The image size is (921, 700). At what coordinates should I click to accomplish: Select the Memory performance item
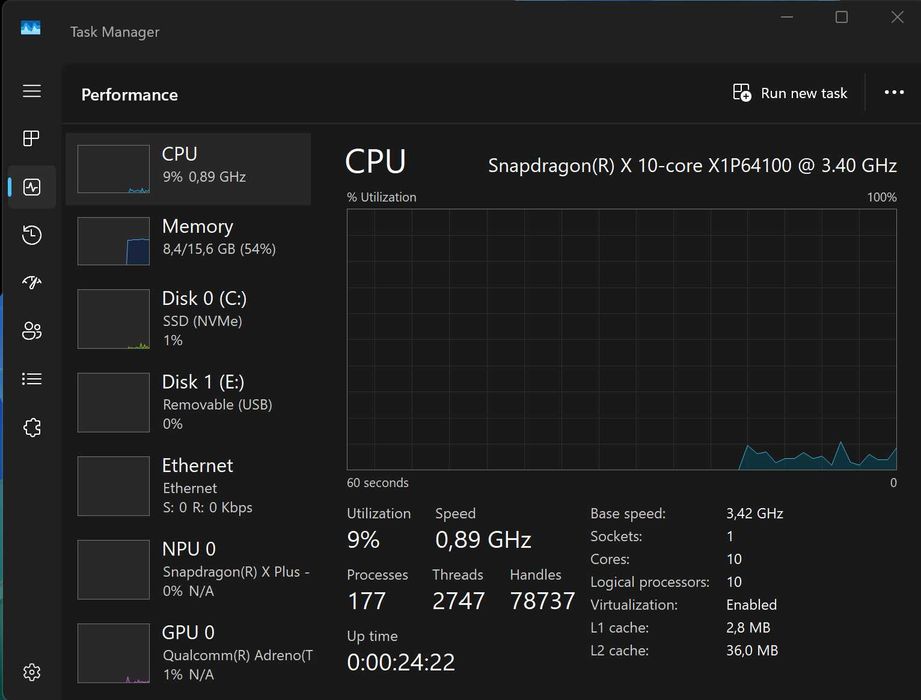188,241
